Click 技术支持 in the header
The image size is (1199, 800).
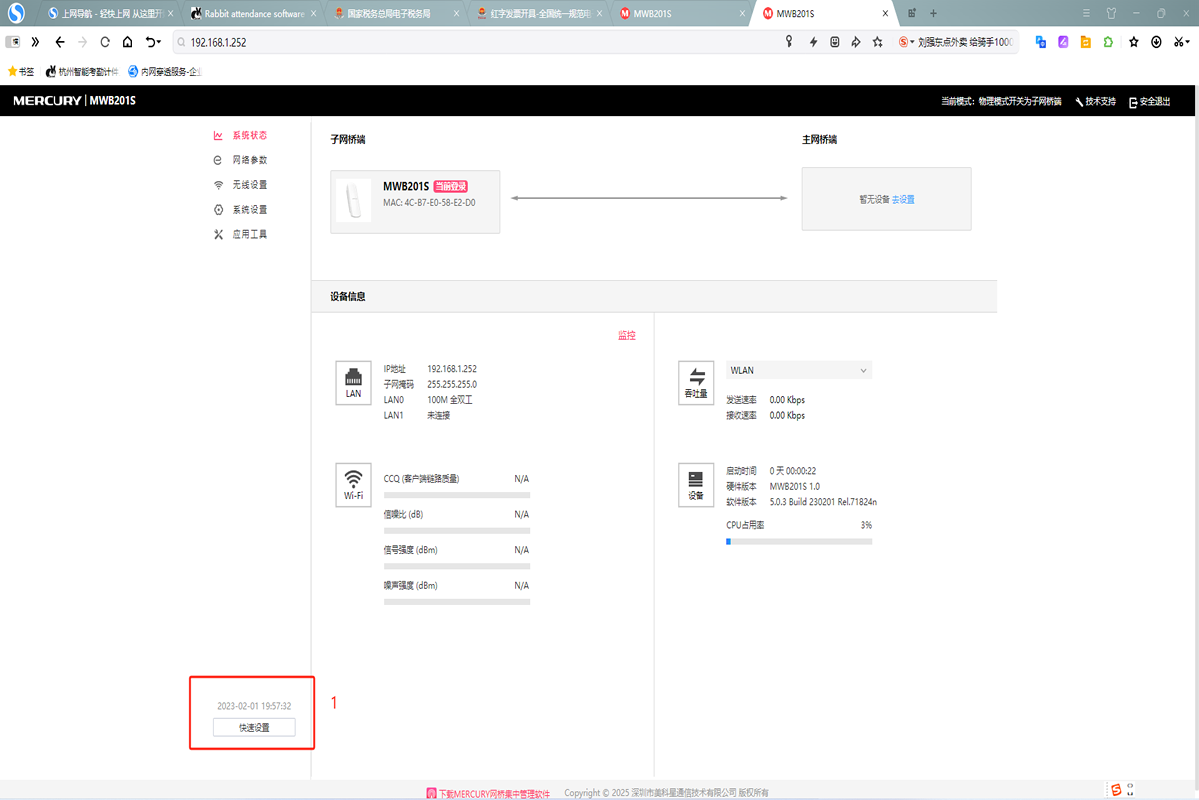pos(1096,101)
